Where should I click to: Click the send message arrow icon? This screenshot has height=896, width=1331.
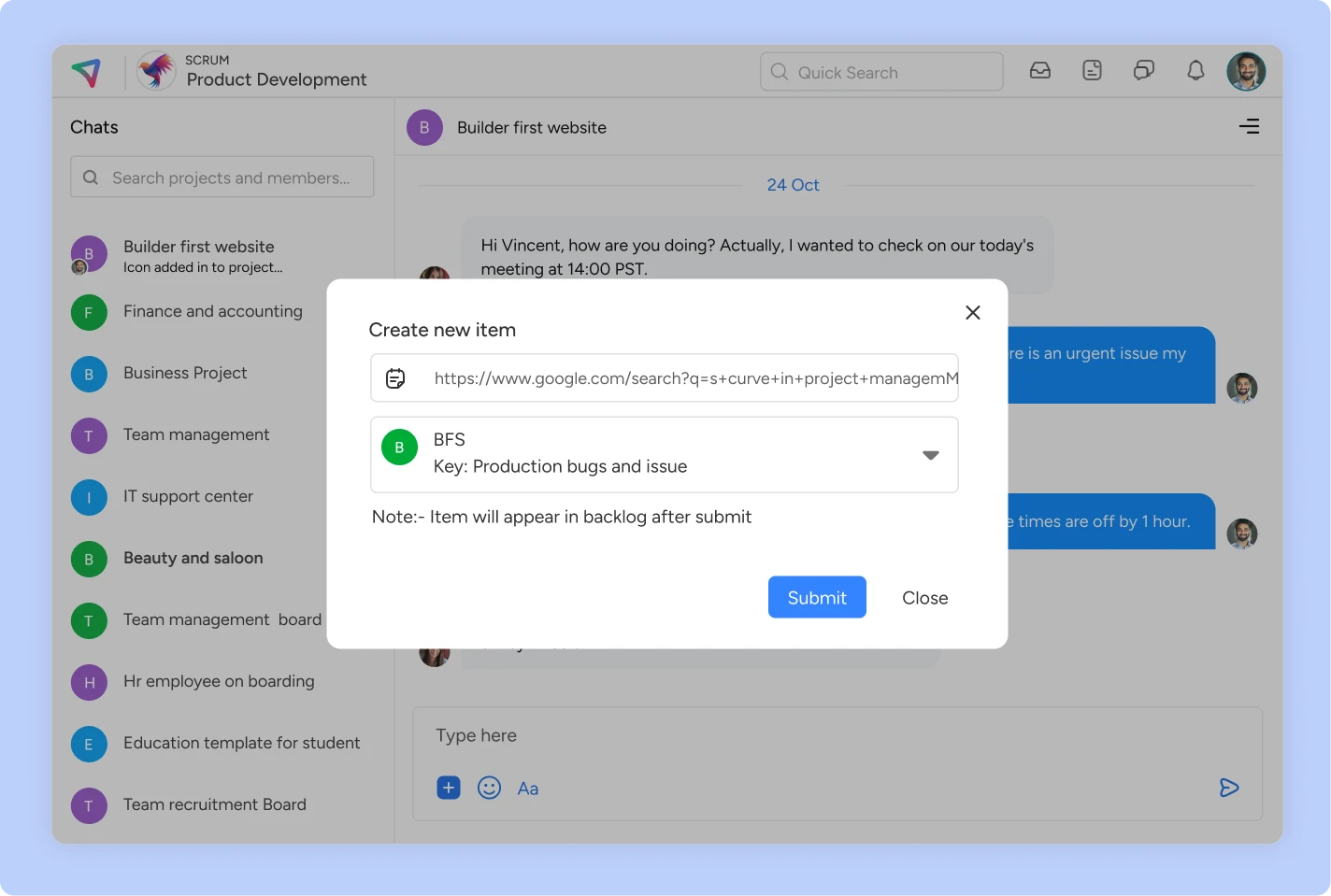coord(1229,788)
